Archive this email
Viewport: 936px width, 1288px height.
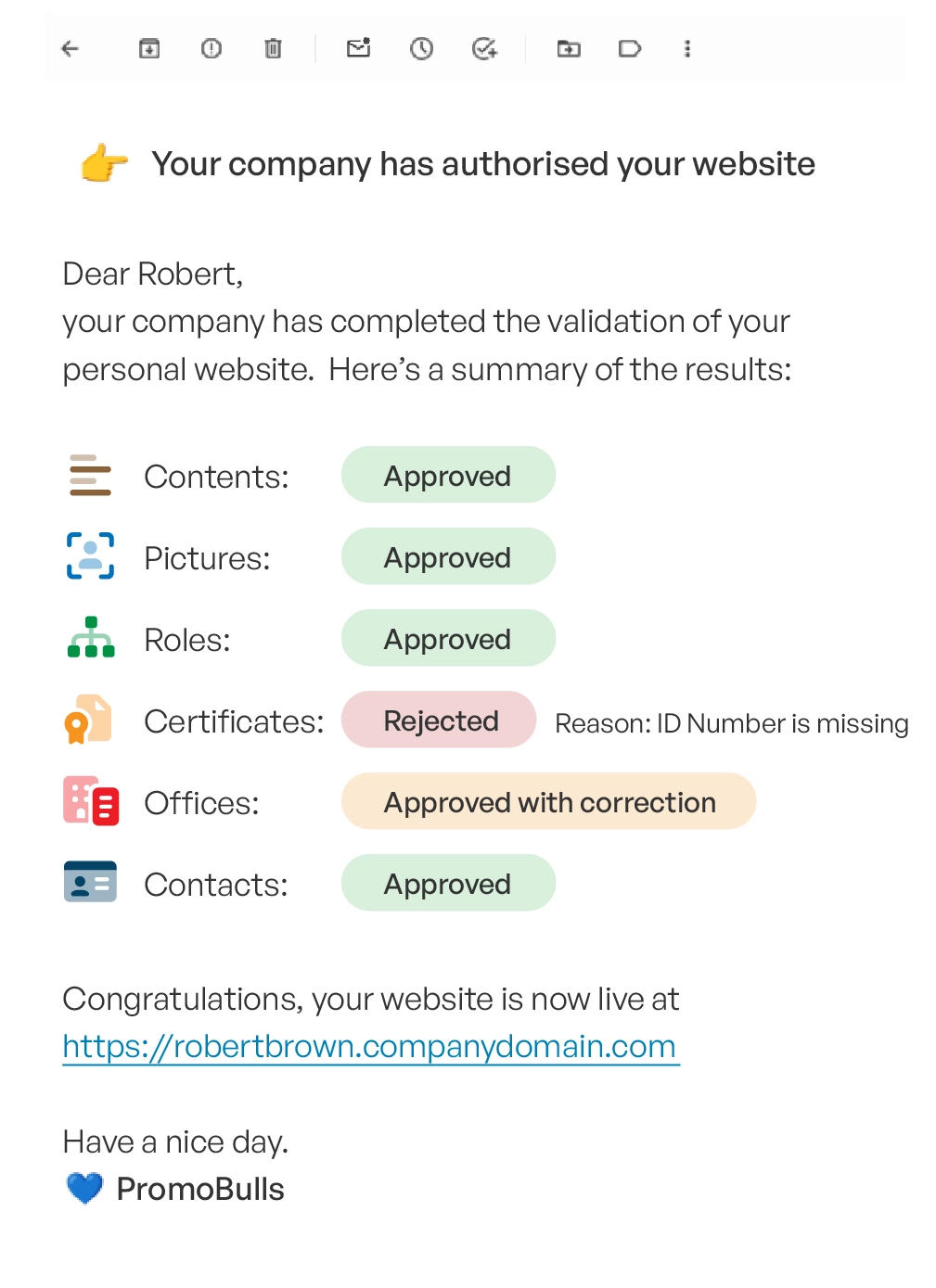click(149, 49)
